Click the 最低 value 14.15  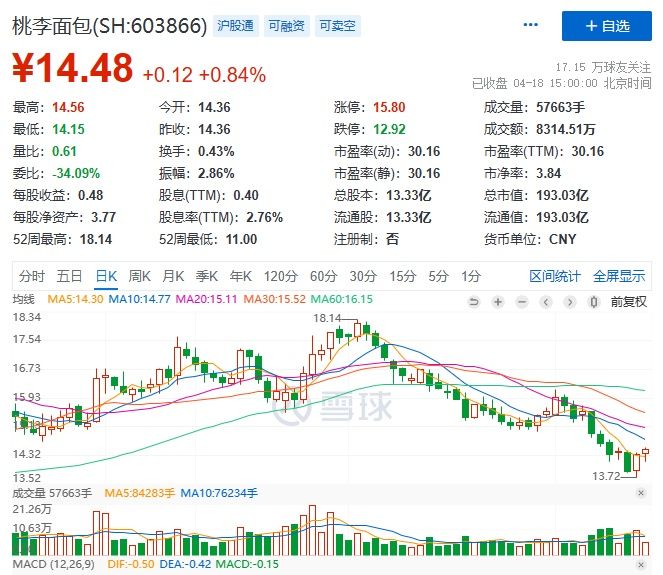(68, 129)
